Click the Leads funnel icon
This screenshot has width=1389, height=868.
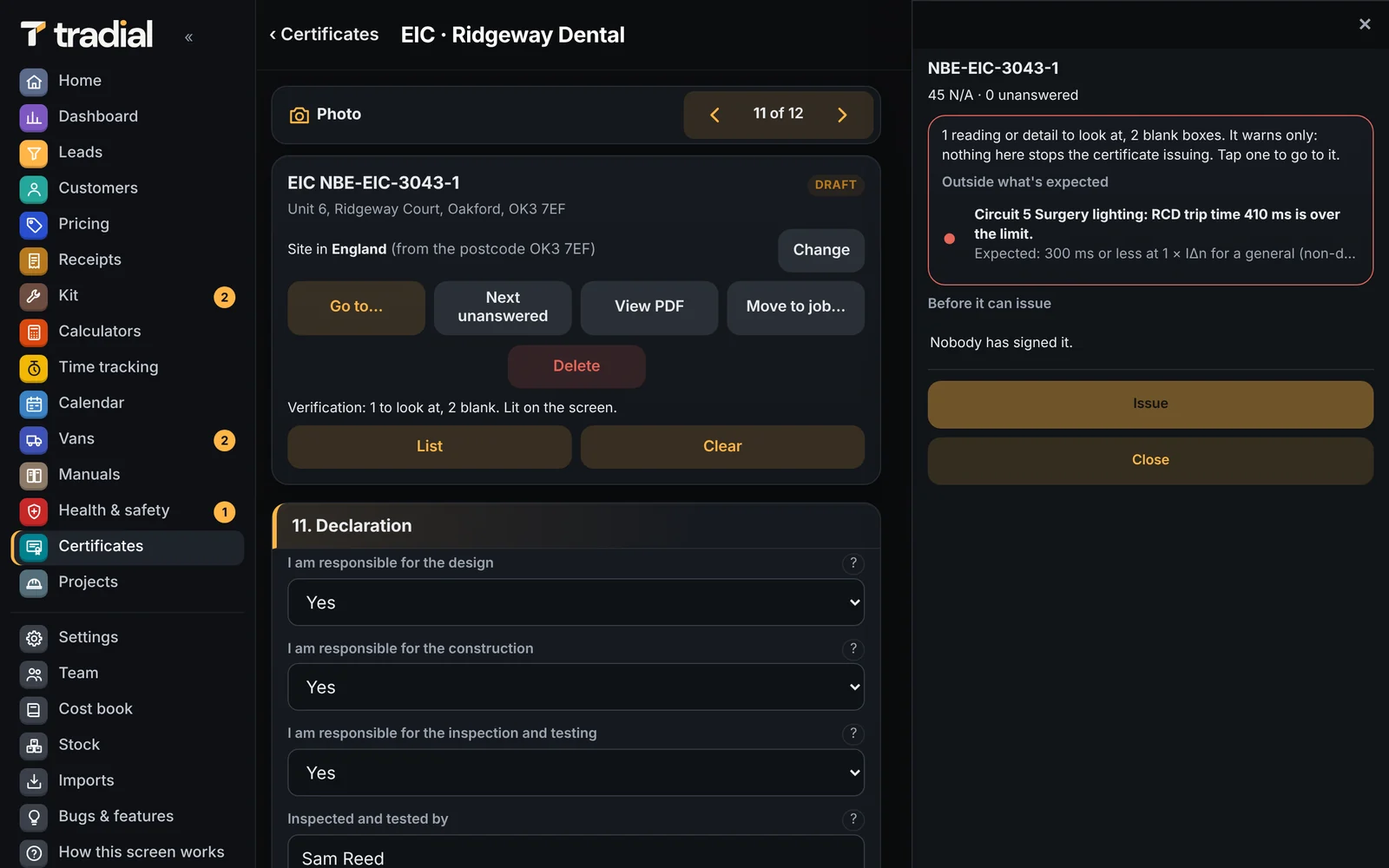pyautogui.click(x=34, y=153)
